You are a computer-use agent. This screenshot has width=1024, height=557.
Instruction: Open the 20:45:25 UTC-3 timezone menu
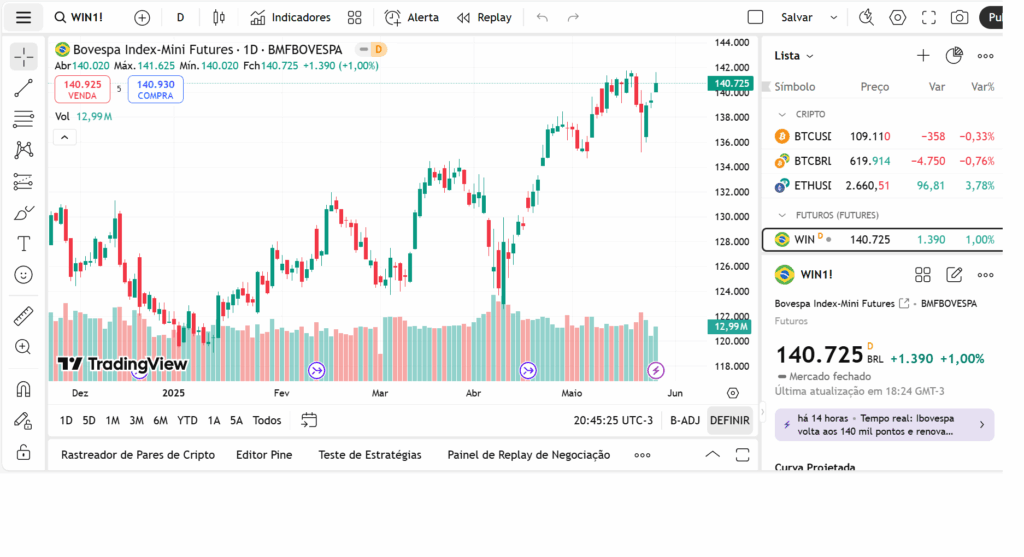coord(613,421)
